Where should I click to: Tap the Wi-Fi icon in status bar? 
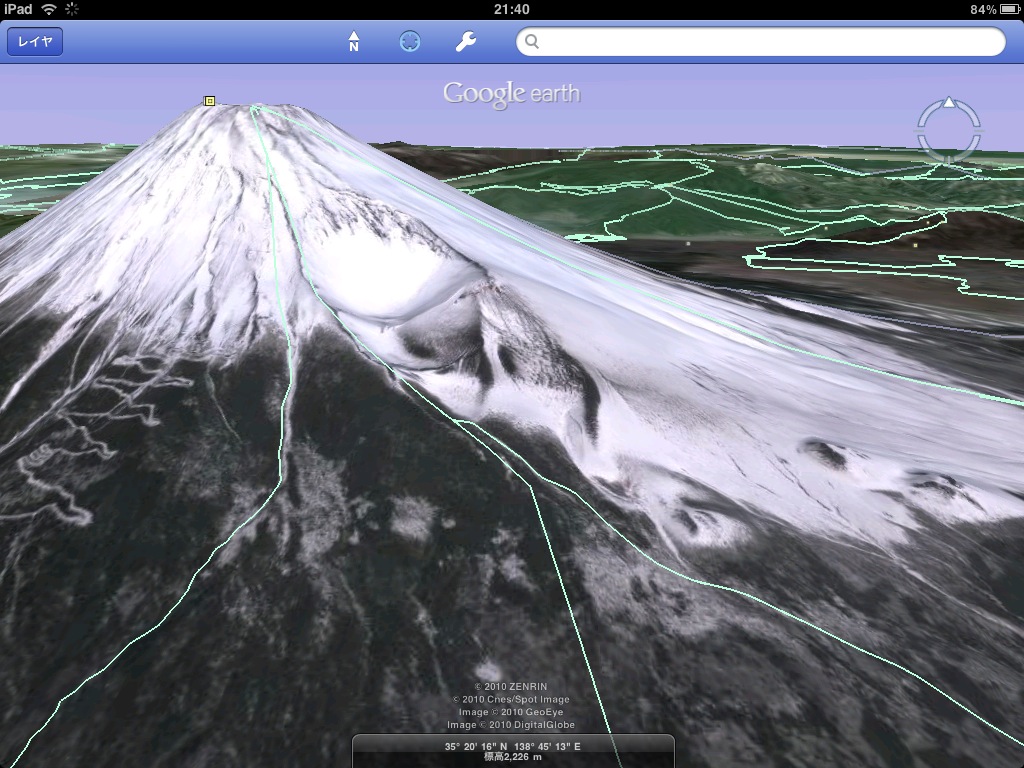coord(49,9)
